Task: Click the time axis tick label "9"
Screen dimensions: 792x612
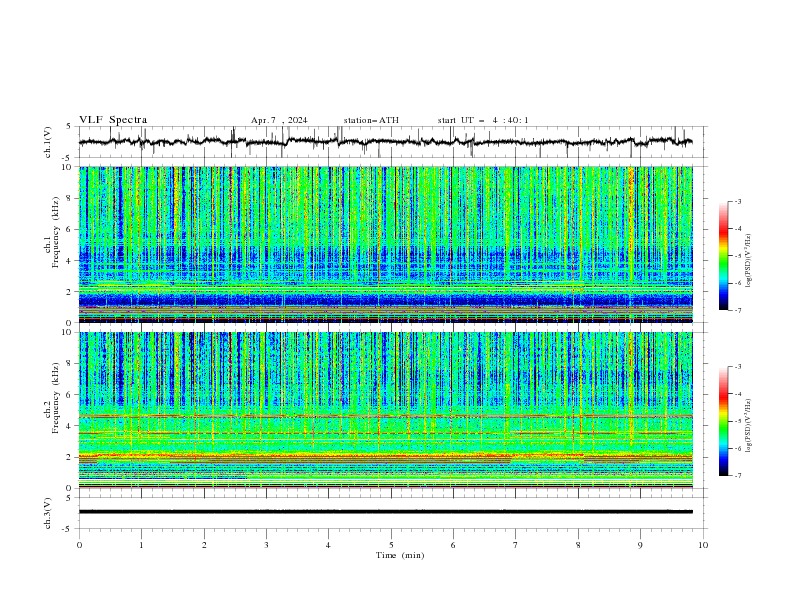Action: click(640, 545)
